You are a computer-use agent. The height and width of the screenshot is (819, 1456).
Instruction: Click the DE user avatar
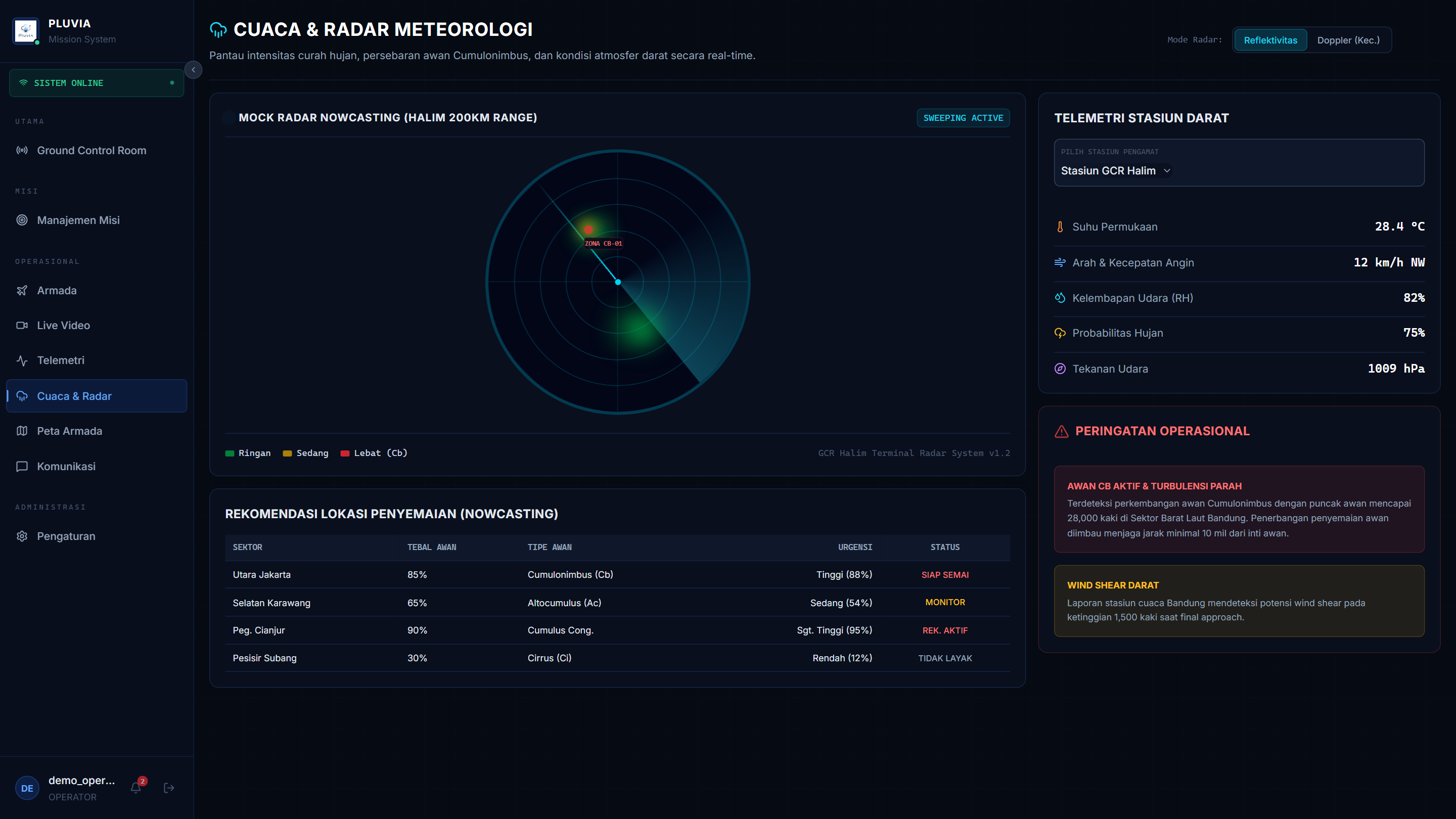coord(27,789)
